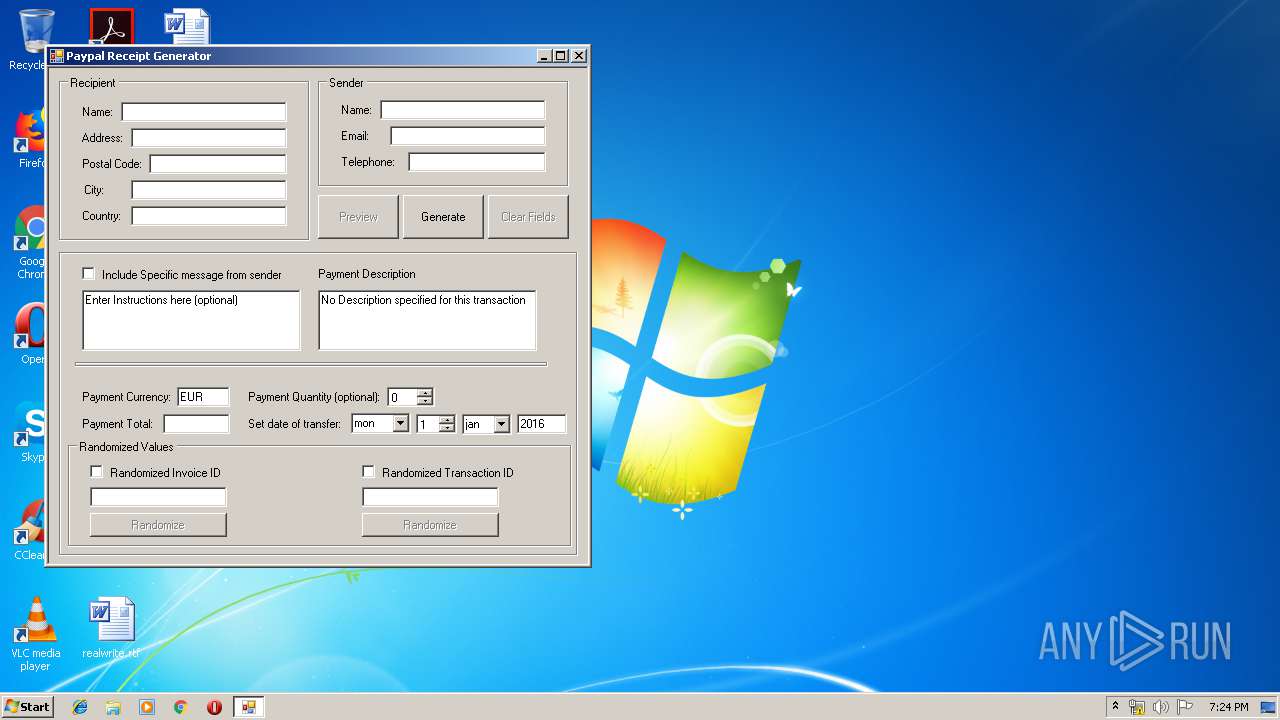Viewport: 1280px width, 720px height.
Task: Open the volume tray icon
Action: pyautogui.click(x=1161, y=707)
